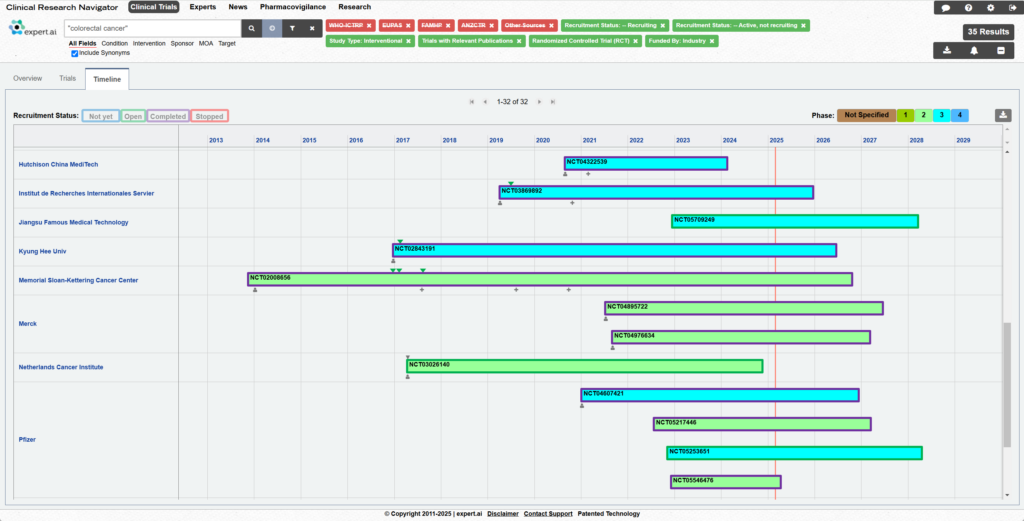The height and width of the screenshot is (521, 1024).
Task: Click the target icon beside the search magnifier
Action: (272, 29)
